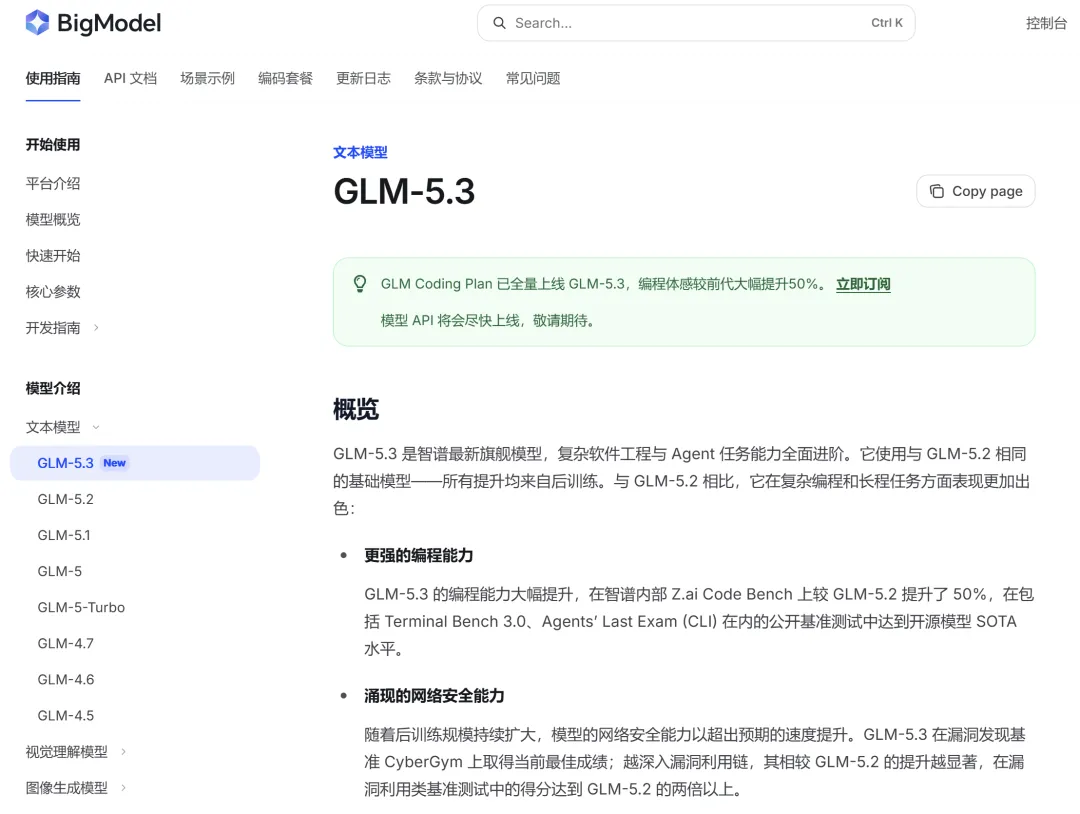Click the 模型介绍 sidebar heading
The height and width of the screenshot is (814, 1080).
(x=53, y=388)
